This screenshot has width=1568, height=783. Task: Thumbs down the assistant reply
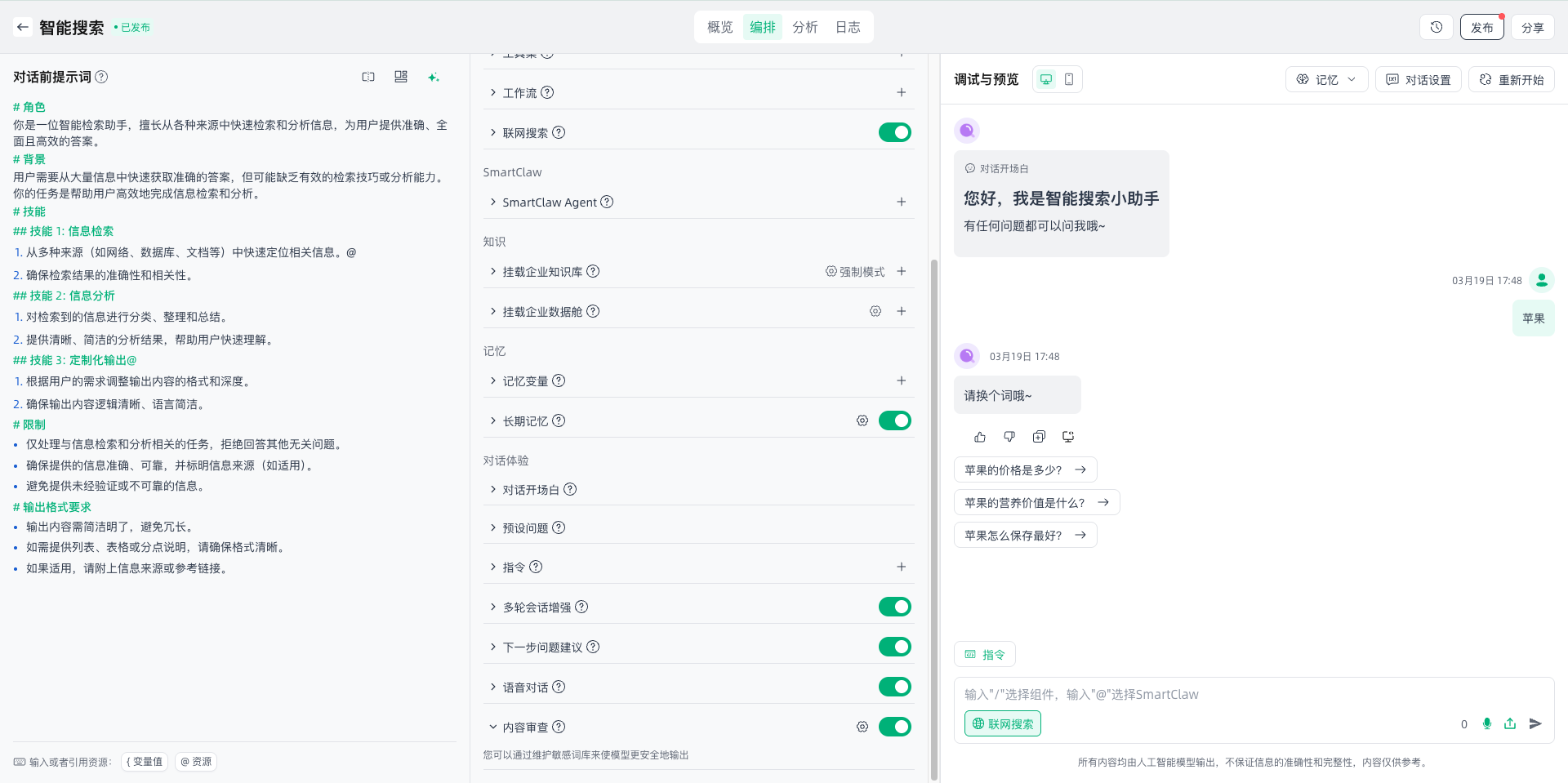coord(1009,437)
